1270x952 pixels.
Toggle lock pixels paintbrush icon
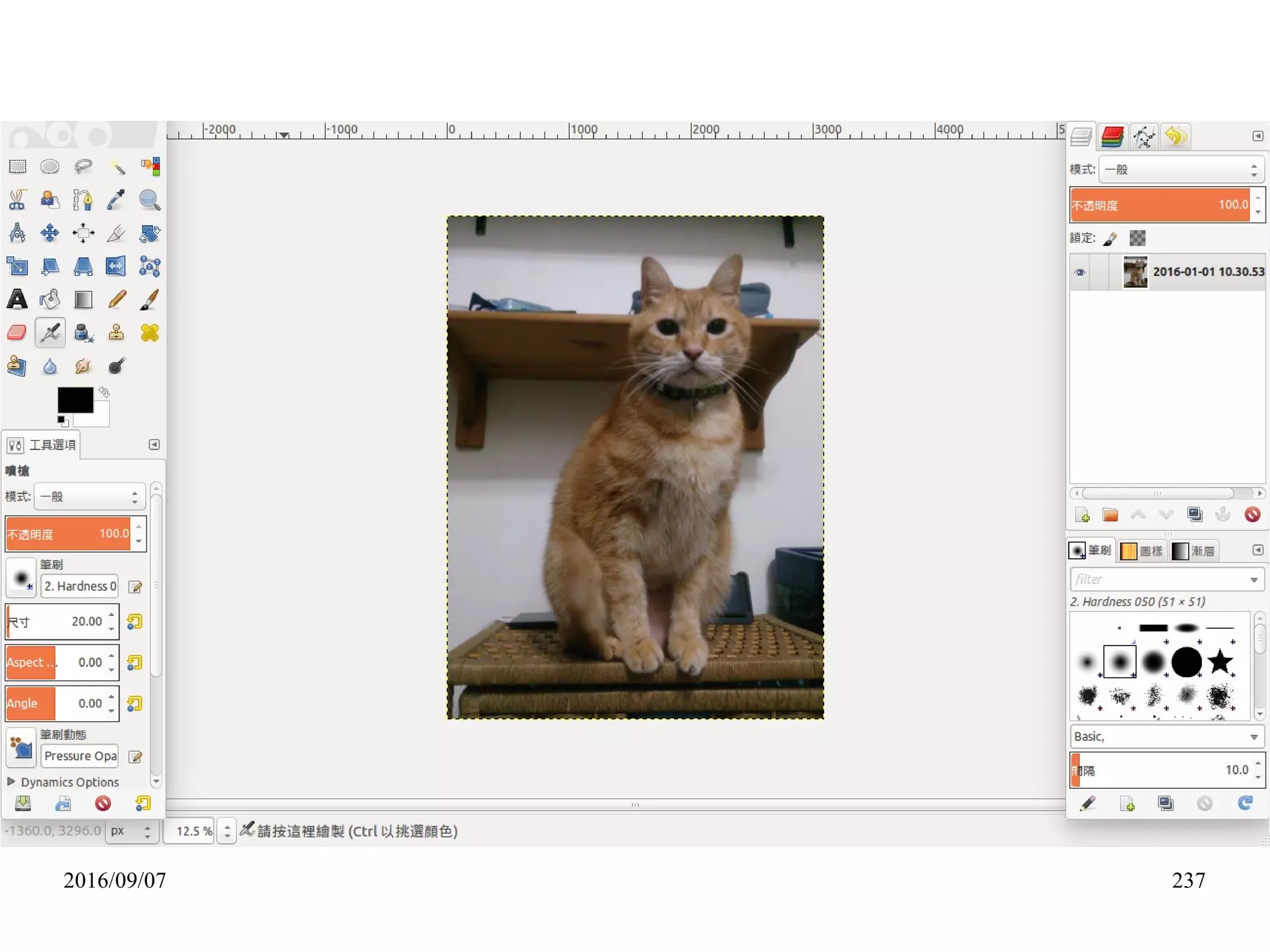[x=1111, y=238]
